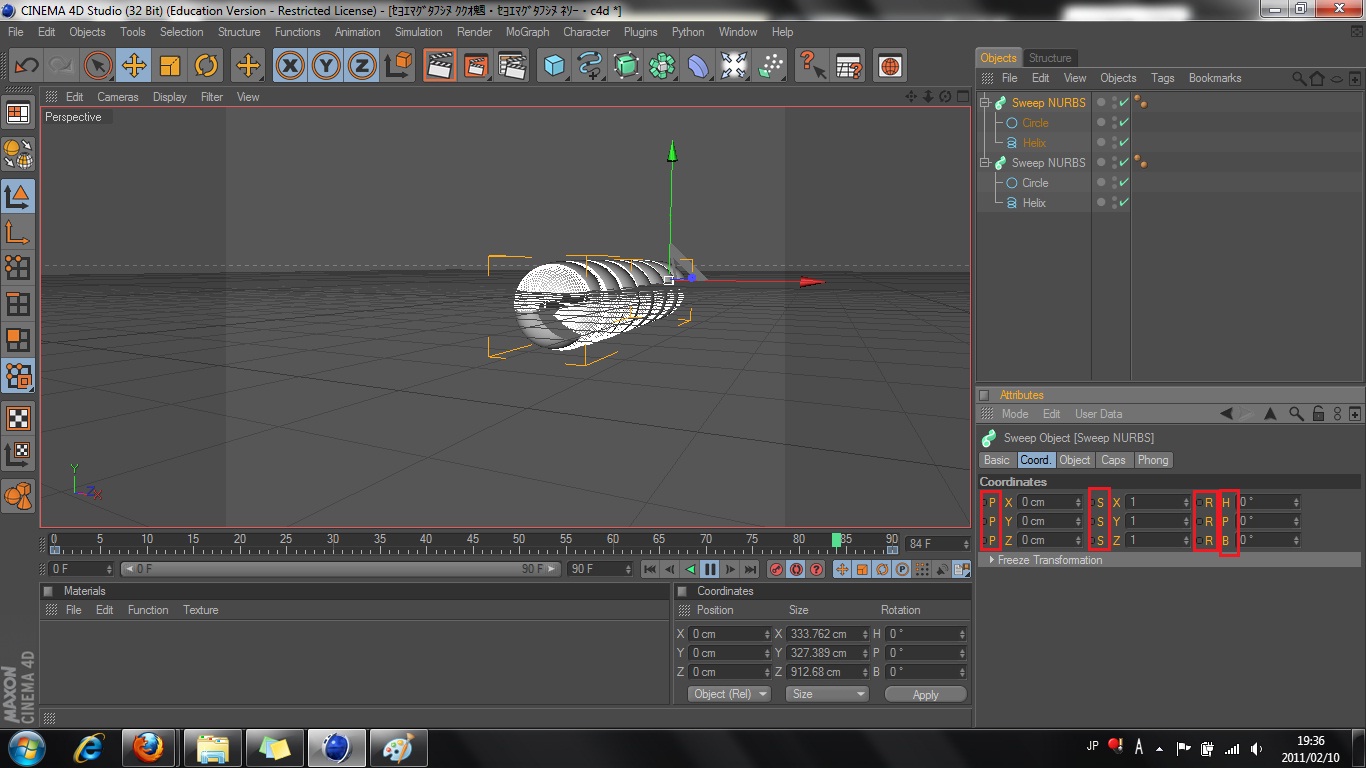Switch to the Structure tab
Screen dimensions: 1366x768
[x=1050, y=58]
